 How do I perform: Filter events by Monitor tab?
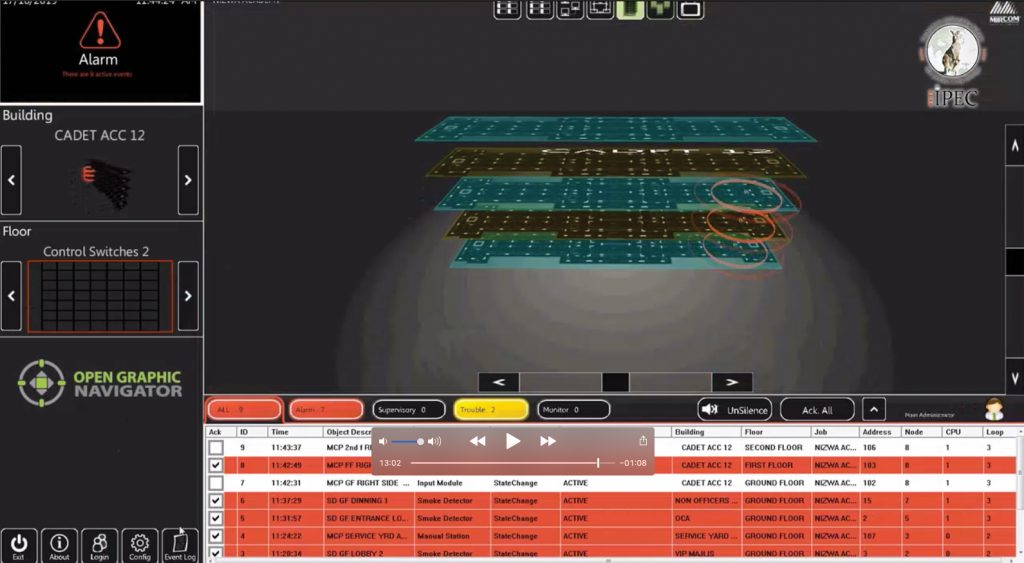573,410
